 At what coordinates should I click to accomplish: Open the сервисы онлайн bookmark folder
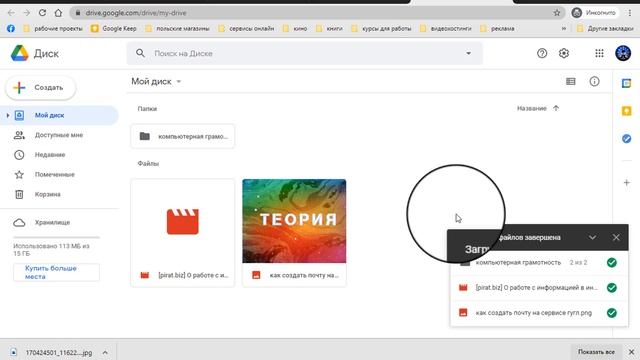[246, 29]
